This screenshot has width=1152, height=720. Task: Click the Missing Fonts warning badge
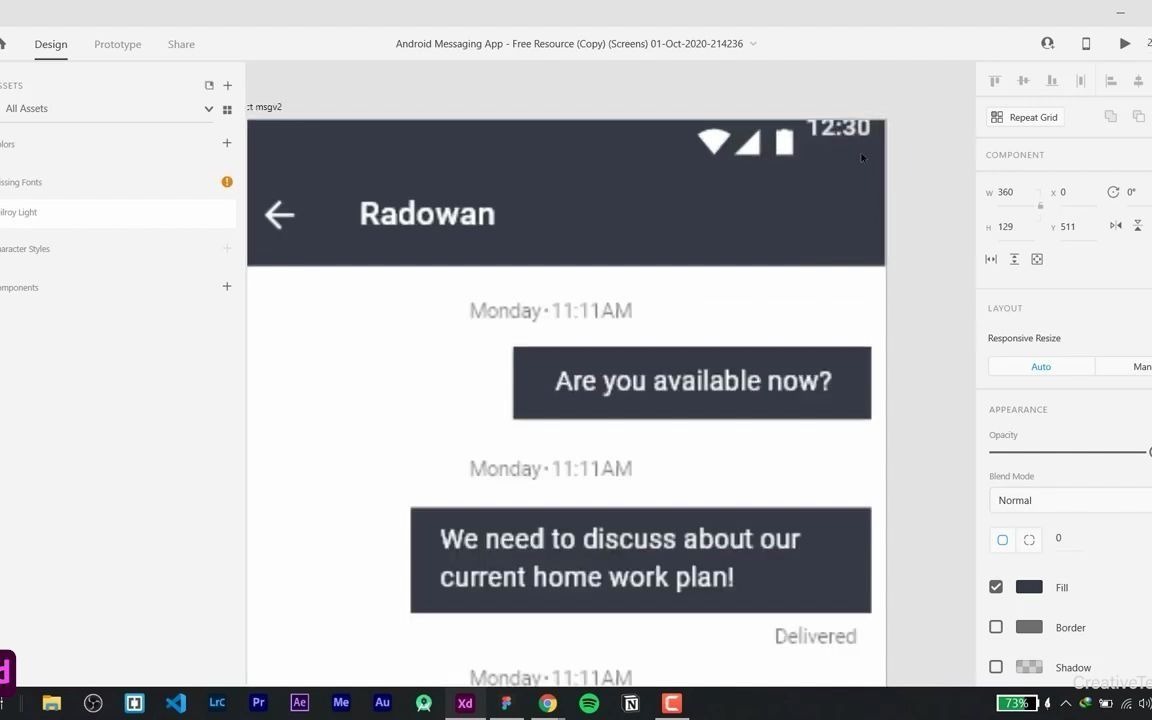pyautogui.click(x=227, y=181)
